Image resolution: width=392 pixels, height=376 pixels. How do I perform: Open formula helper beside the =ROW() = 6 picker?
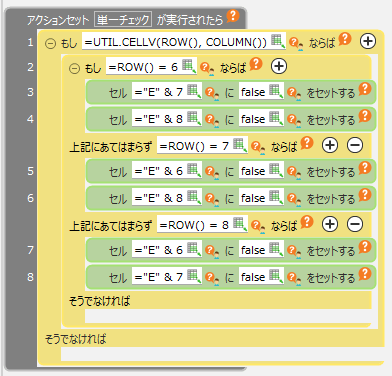click(207, 68)
